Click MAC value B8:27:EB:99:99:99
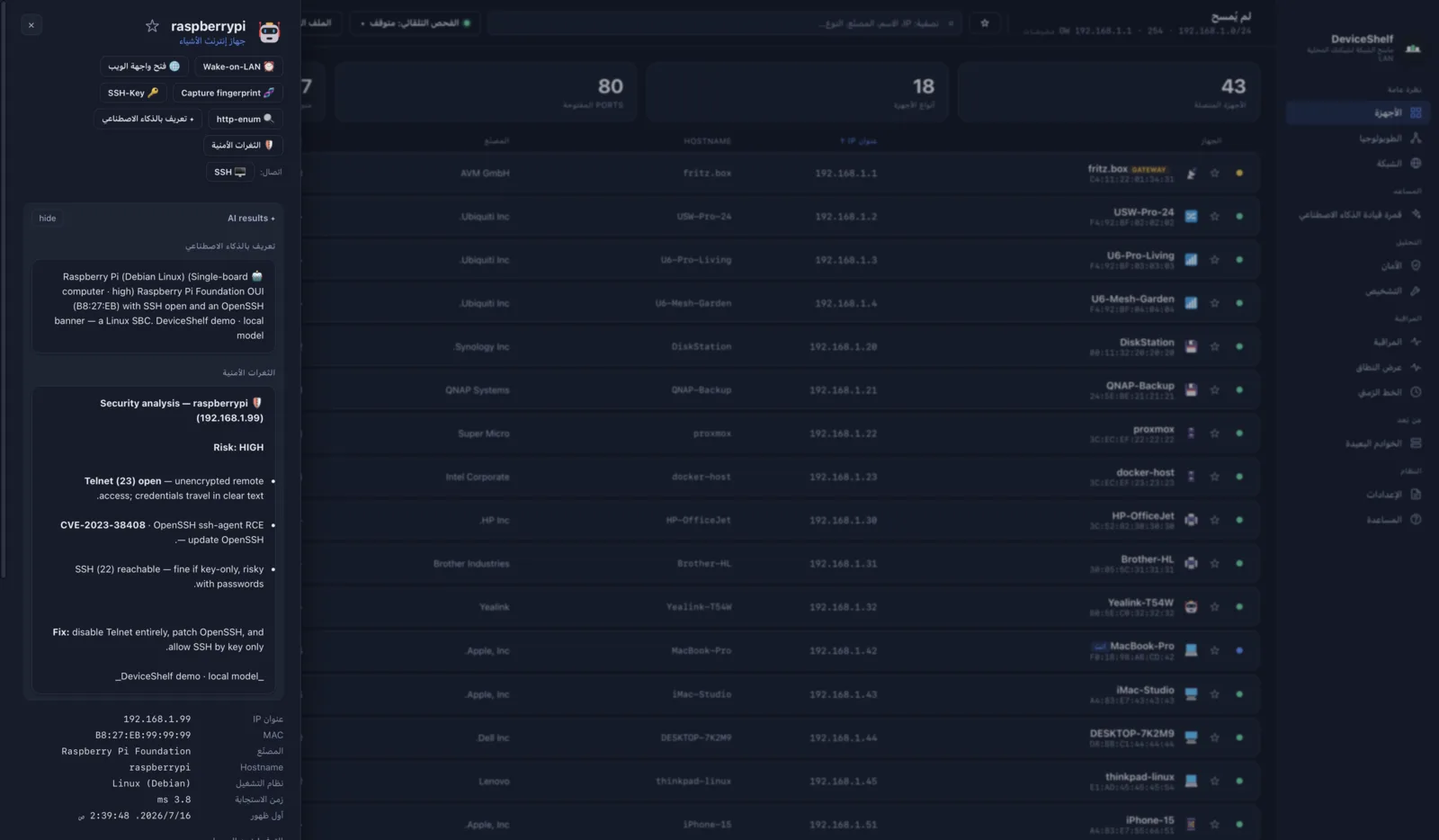The height and width of the screenshot is (840, 1439). (143, 736)
